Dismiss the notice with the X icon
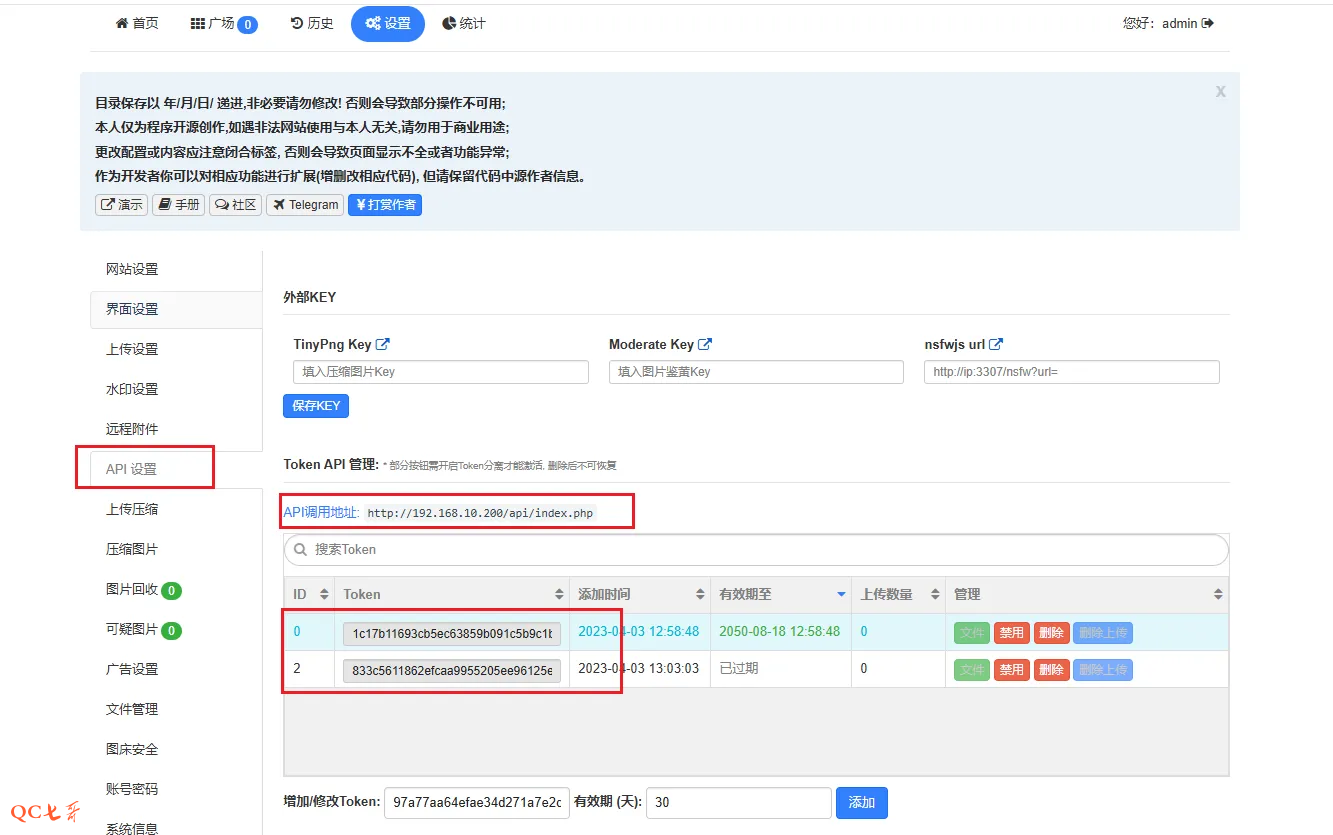The height and width of the screenshot is (835, 1333). pos(1220,91)
